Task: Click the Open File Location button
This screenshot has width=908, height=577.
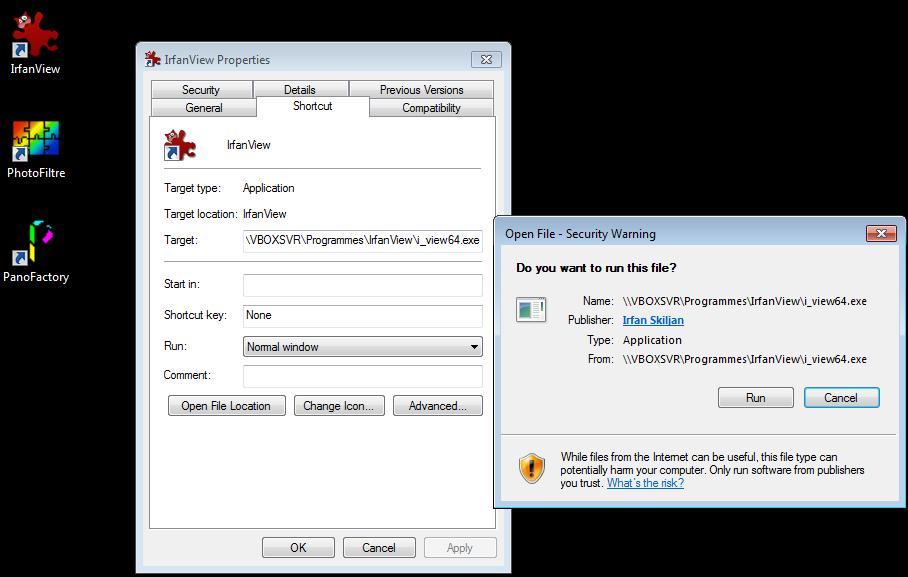Action: pos(226,406)
